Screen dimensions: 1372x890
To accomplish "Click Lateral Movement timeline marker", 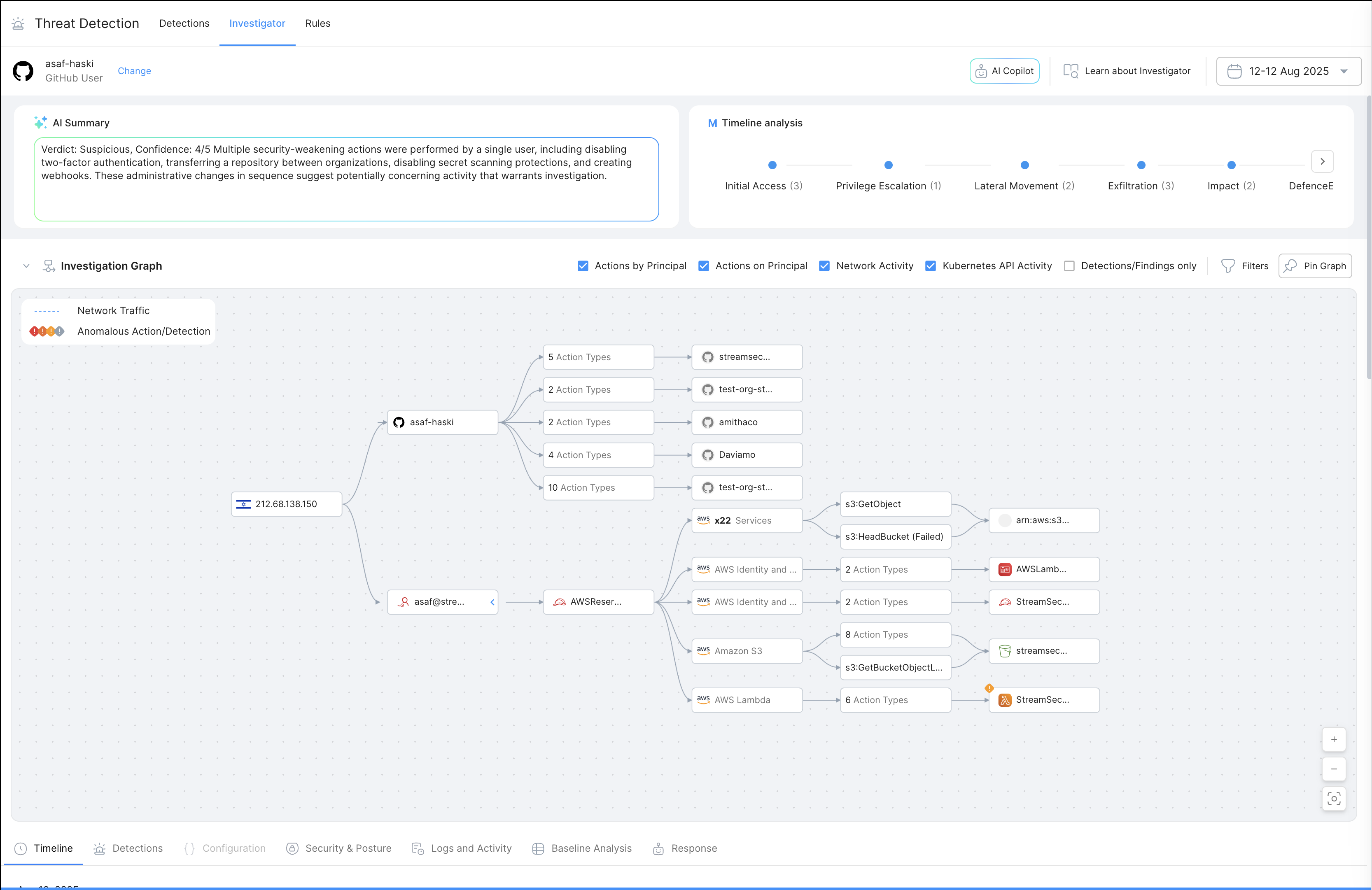I will [1024, 165].
